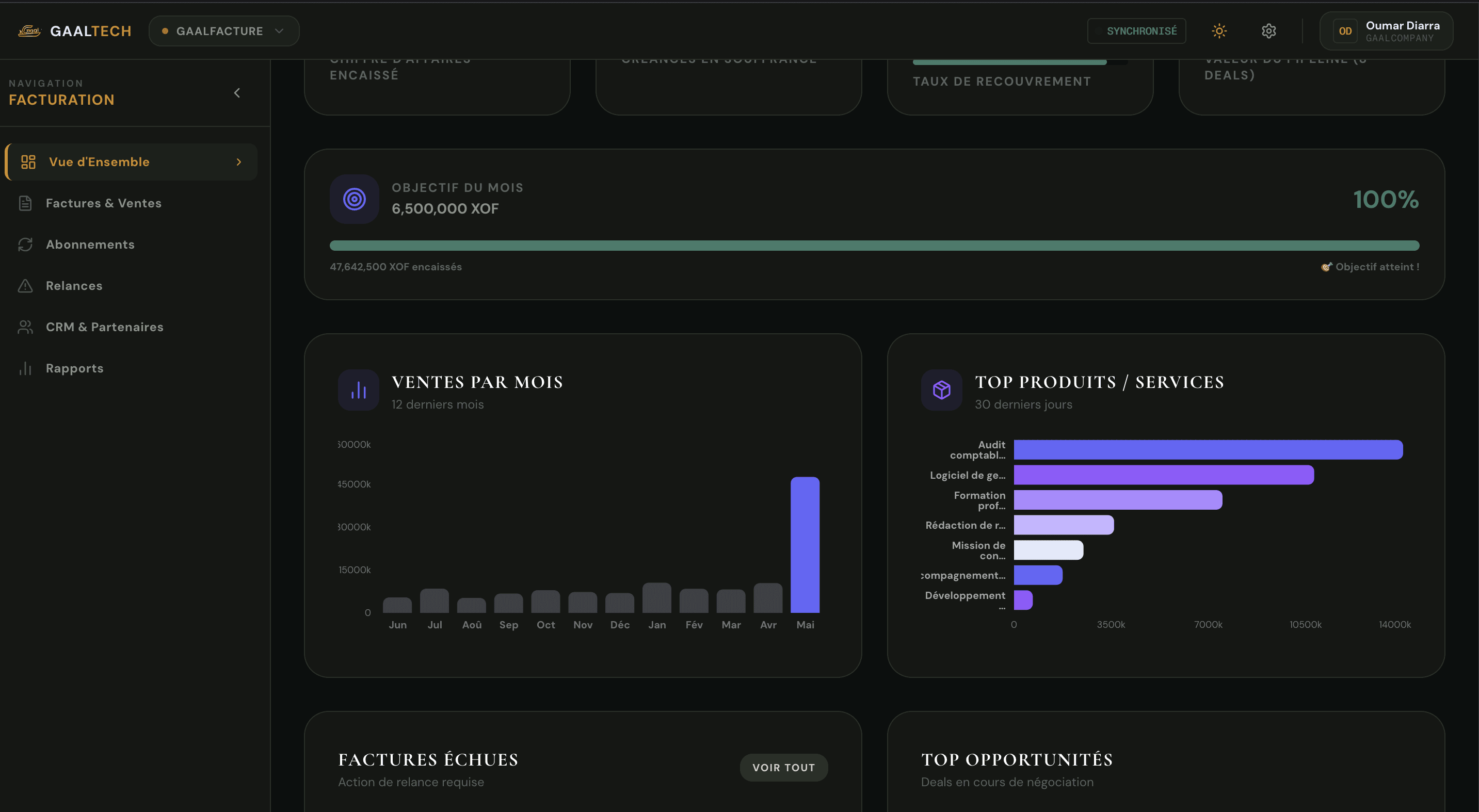Select the Relances menu item

[131, 286]
